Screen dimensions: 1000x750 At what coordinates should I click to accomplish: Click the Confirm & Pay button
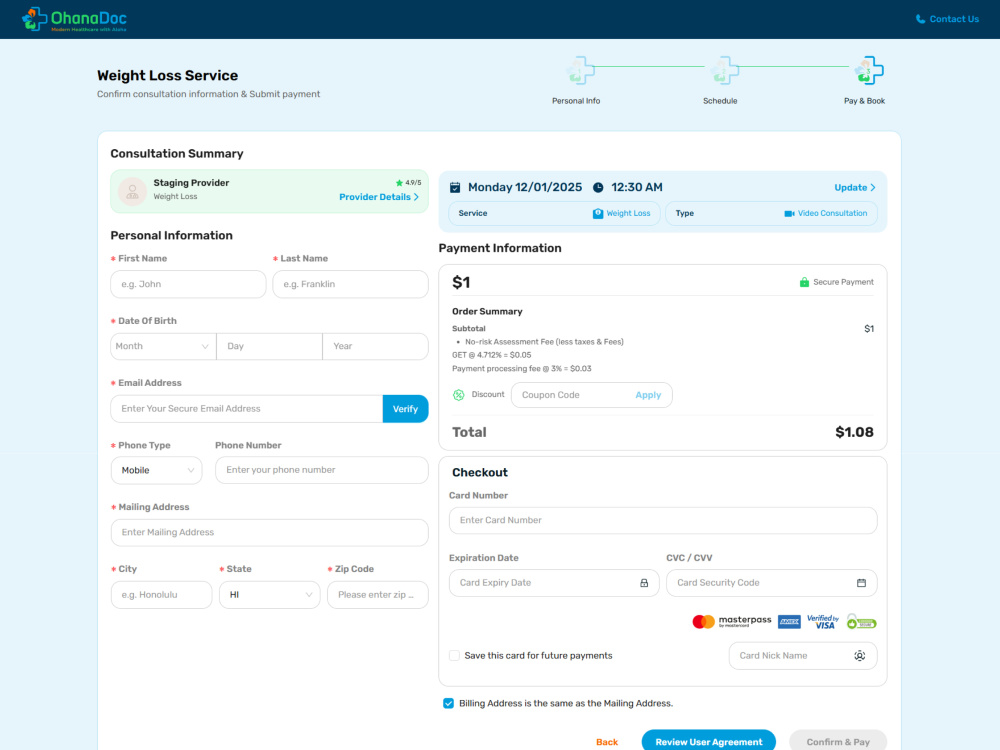tap(838, 741)
